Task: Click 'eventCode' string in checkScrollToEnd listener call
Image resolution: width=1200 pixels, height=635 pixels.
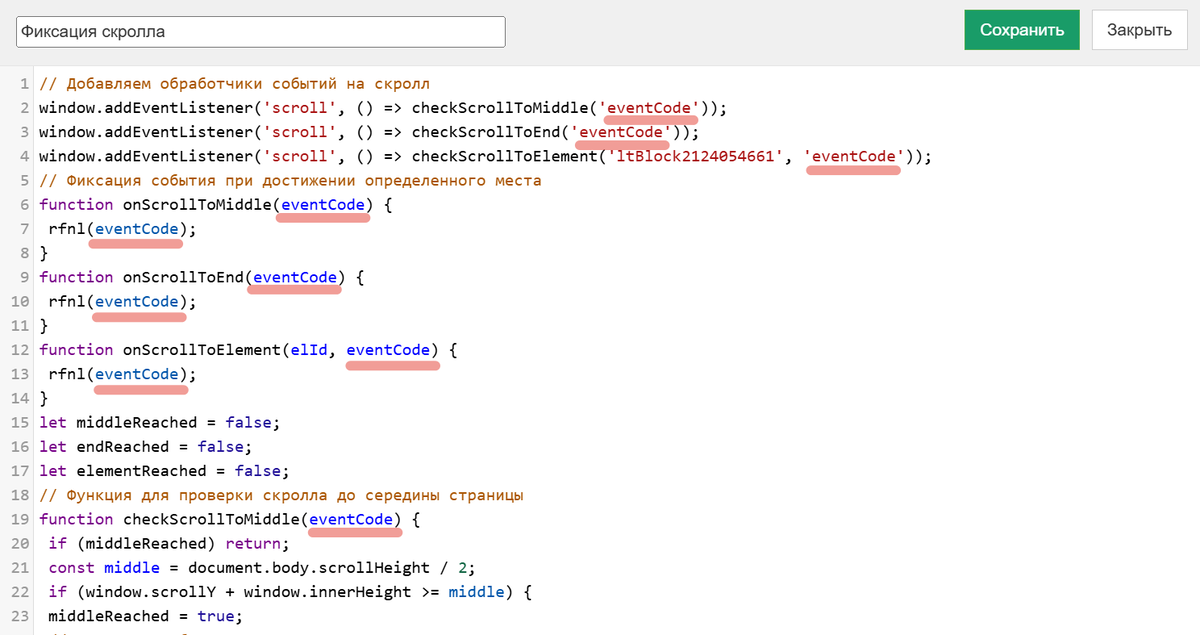Action: coord(623,132)
